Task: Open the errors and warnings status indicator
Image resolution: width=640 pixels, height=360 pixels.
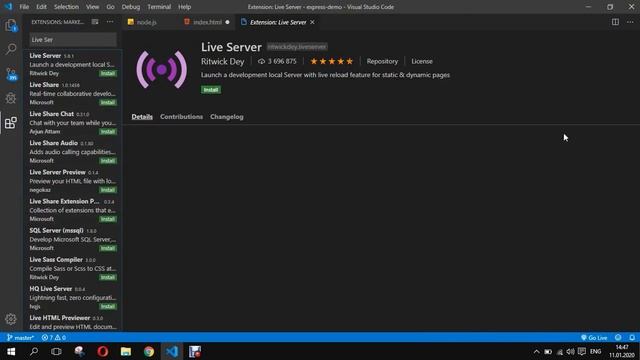Action: pyautogui.click(x=54, y=338)
